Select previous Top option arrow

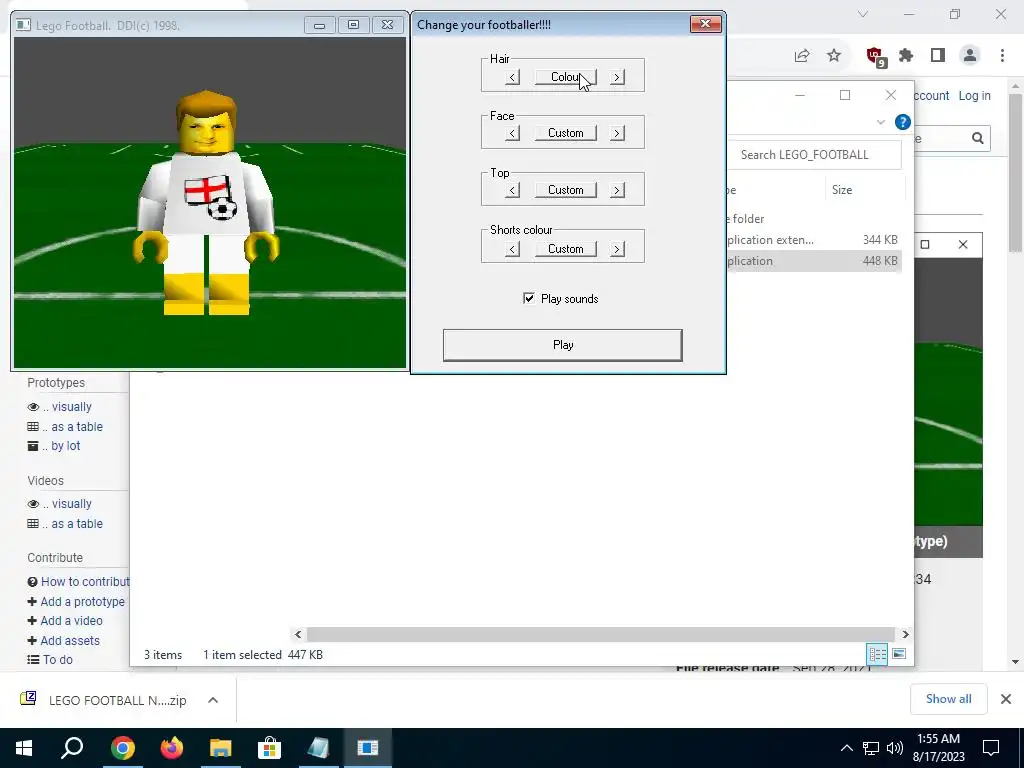tap(513, 190)
